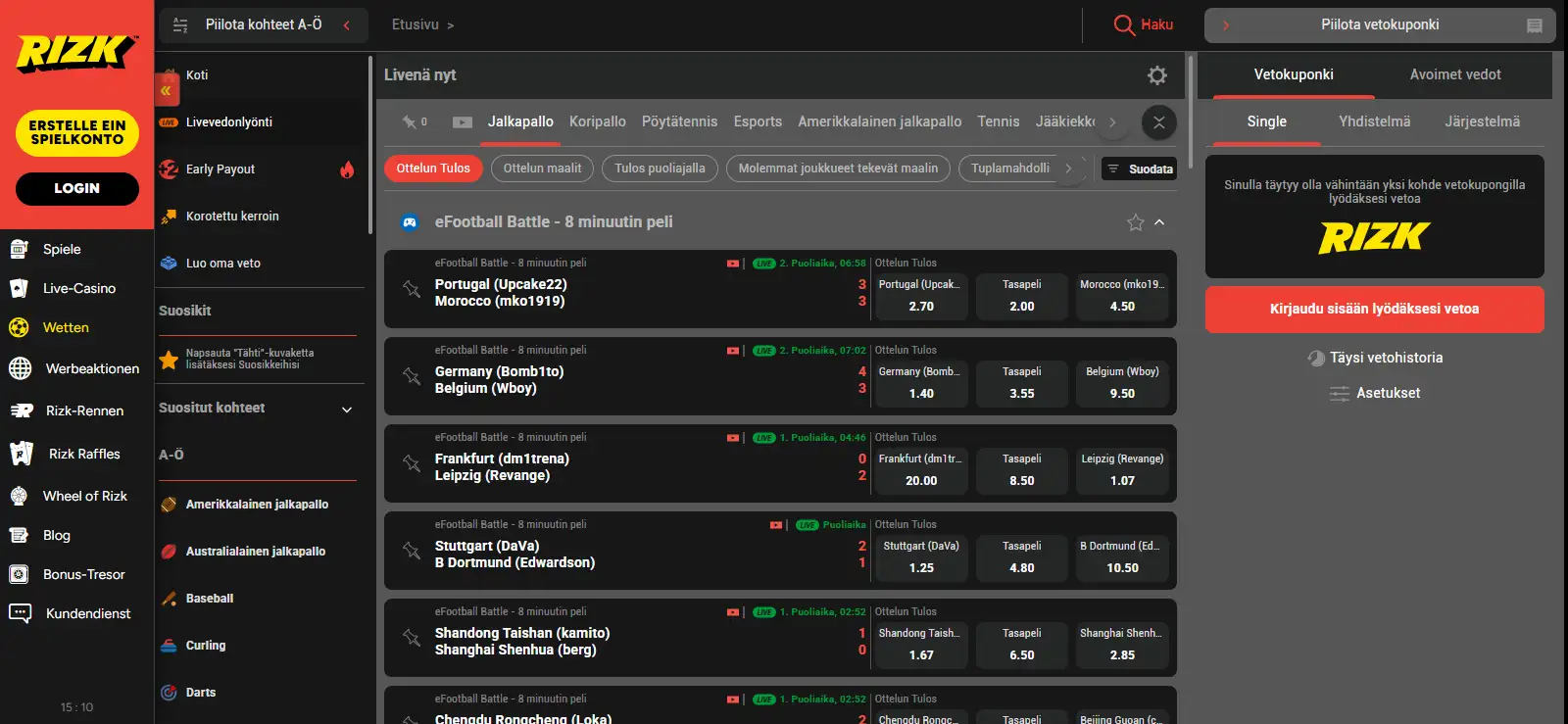The image size is (1568, 724).
Task: Select Amerikkalainen jalkapallo in A-Ö list
Action: (257, 505)
